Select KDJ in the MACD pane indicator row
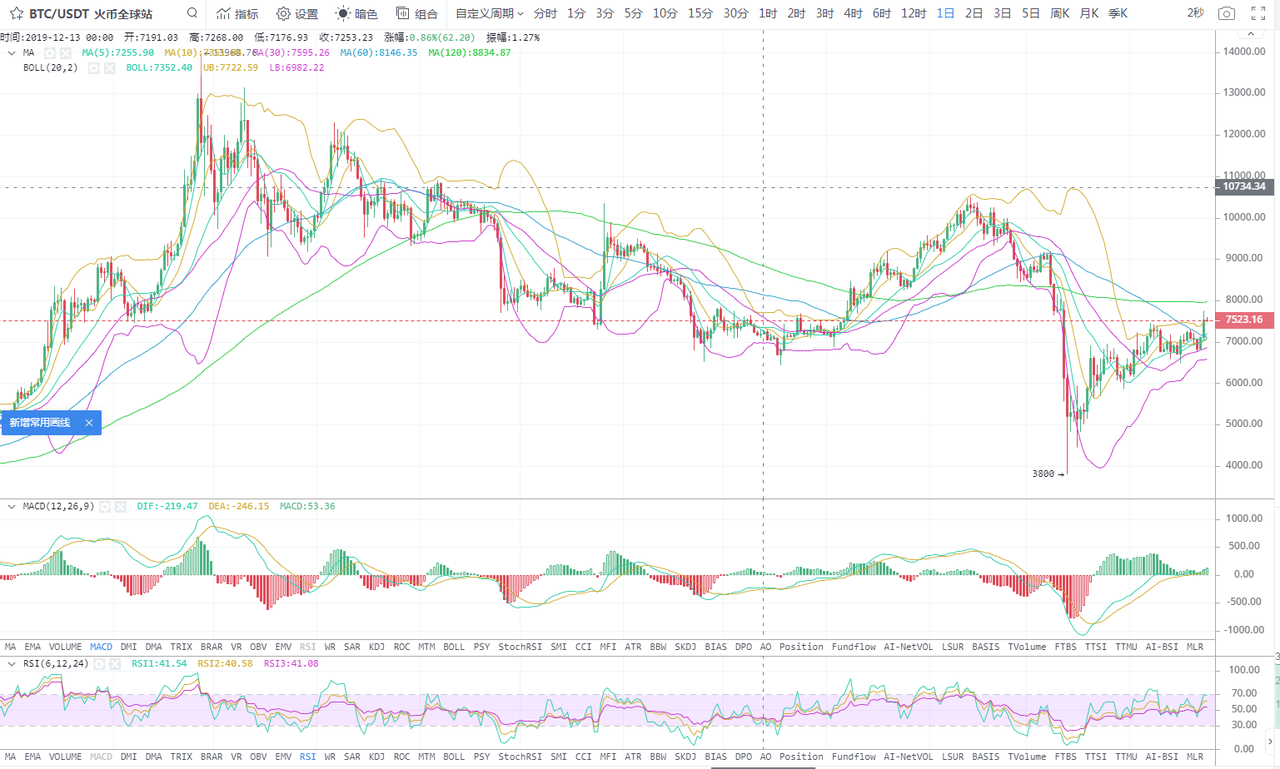Screen dimensions: 1280x769 (377, 647)
